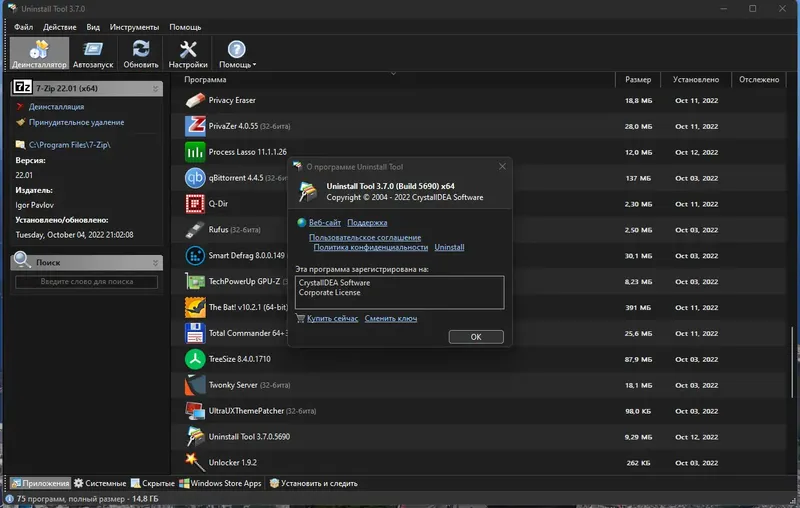Click the Uninstall Tool logo icon in the About dialog
The height and width of the screenshot is (508, 800).
point(308,192)
